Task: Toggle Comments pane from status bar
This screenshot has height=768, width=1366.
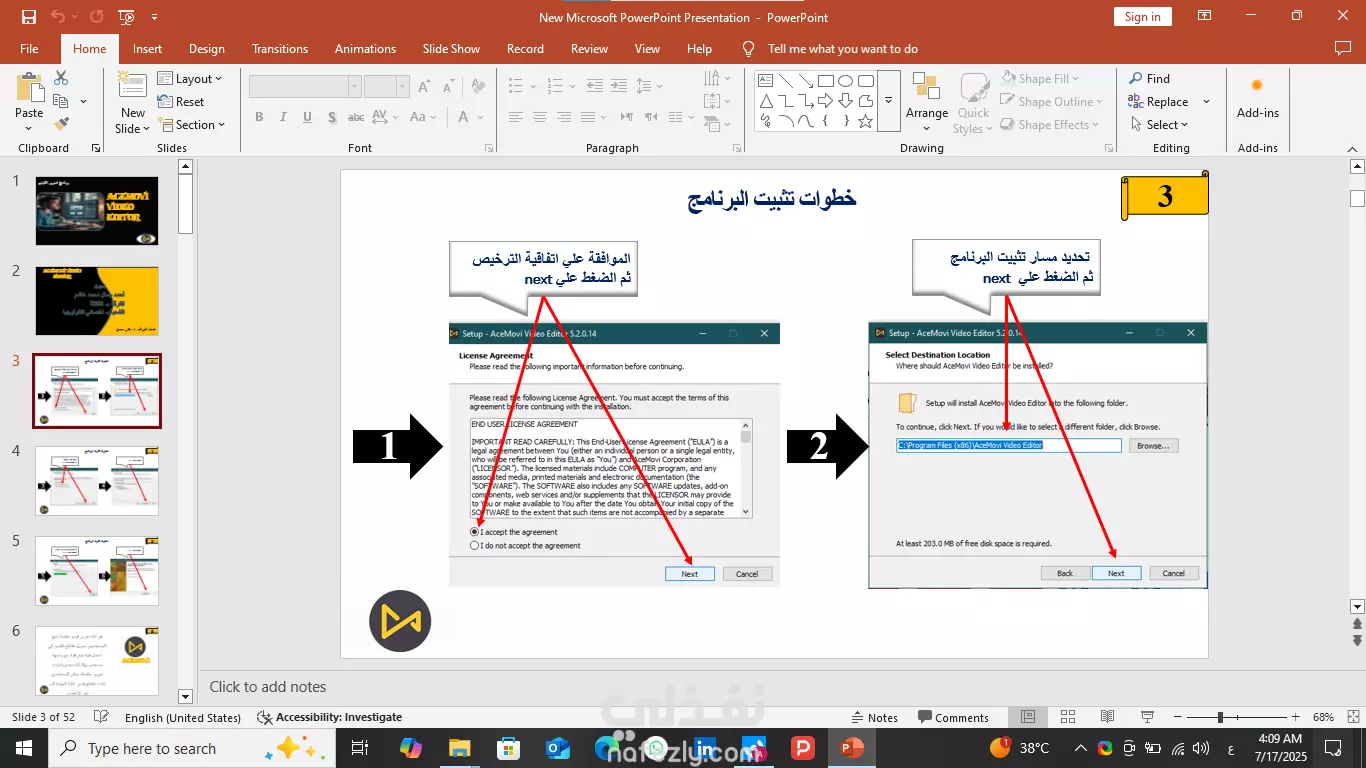Action: point(952,717)
